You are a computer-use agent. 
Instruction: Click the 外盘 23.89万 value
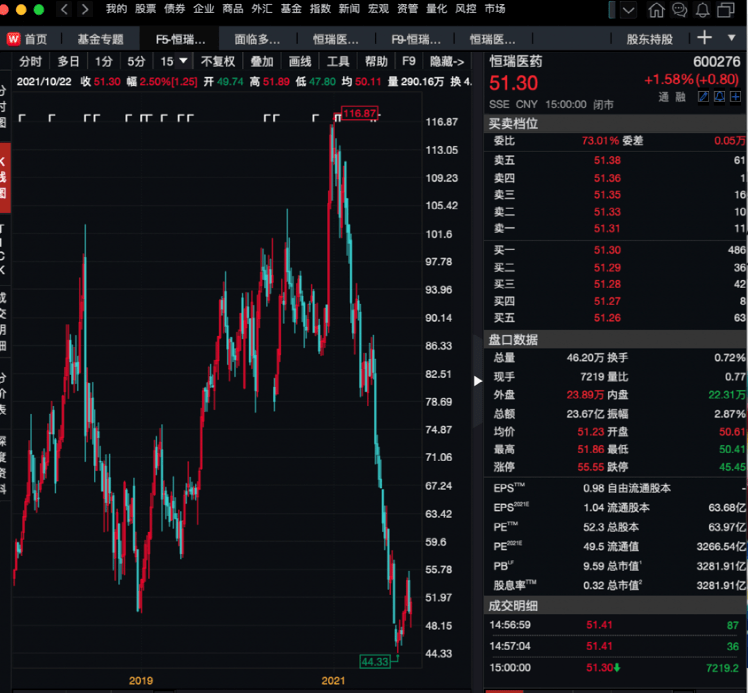585,394
